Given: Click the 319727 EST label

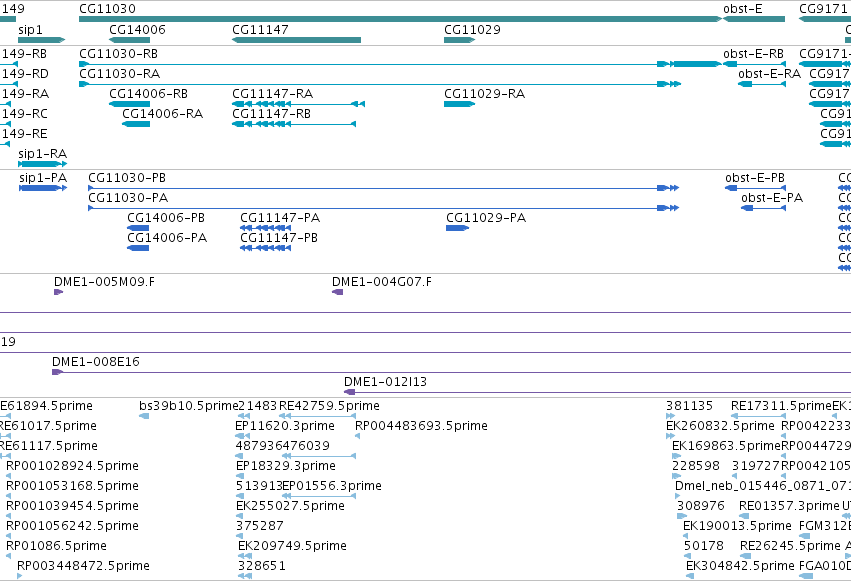Looking at the screenshot, I should click(755, 466).
